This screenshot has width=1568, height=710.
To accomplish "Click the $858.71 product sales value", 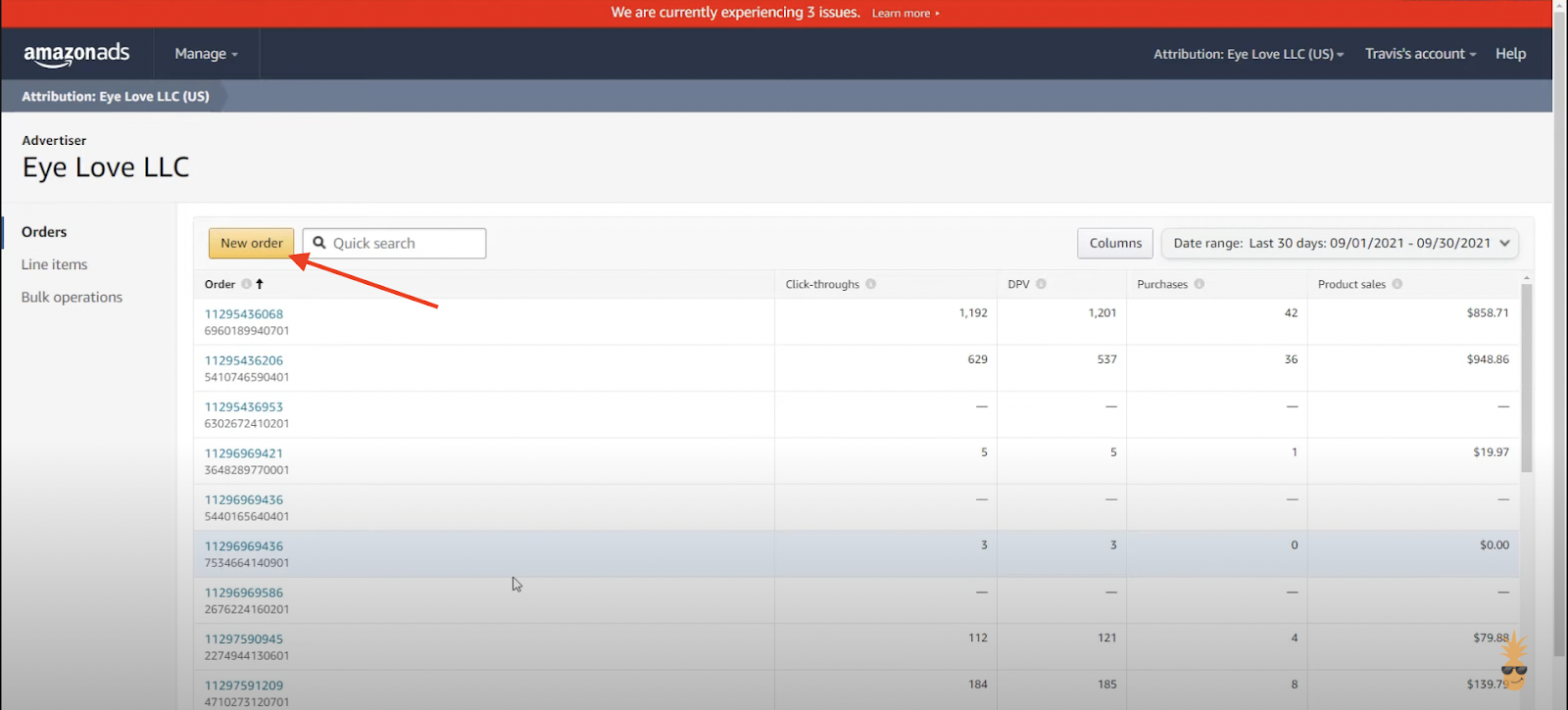I will pos(1488,313).
